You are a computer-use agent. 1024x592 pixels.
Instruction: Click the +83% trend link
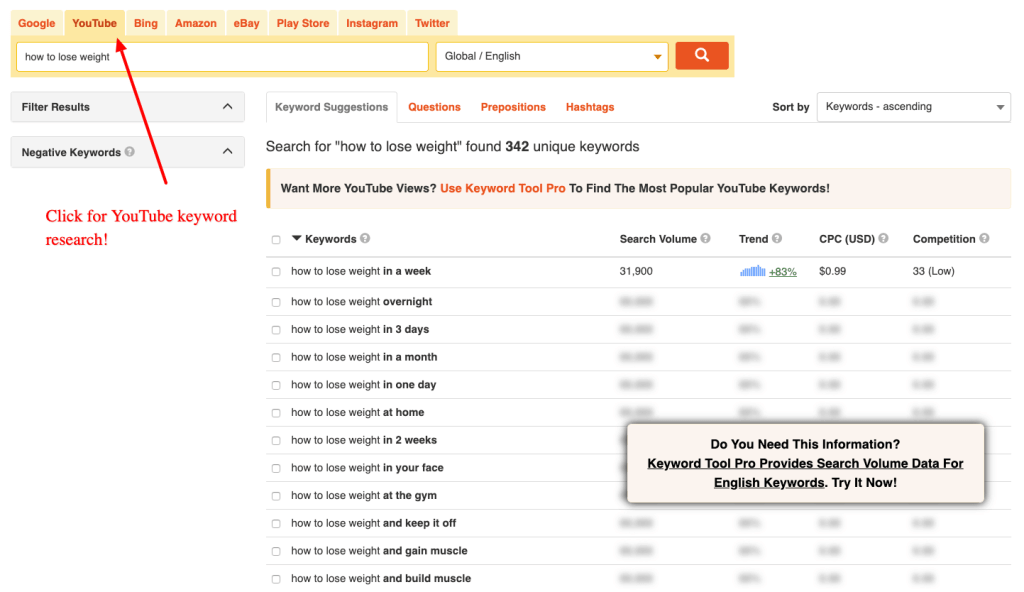tap(782, 272)
